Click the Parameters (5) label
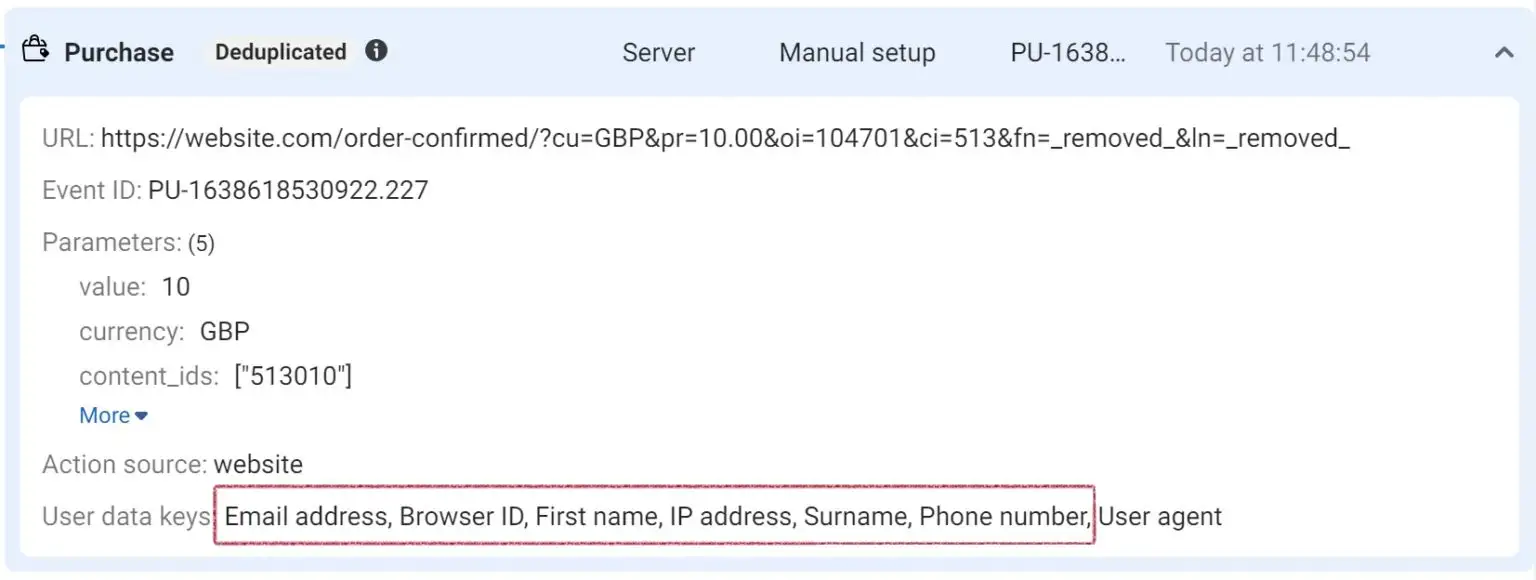Viewport: 1536px width, 580px height. click(128, 242)
